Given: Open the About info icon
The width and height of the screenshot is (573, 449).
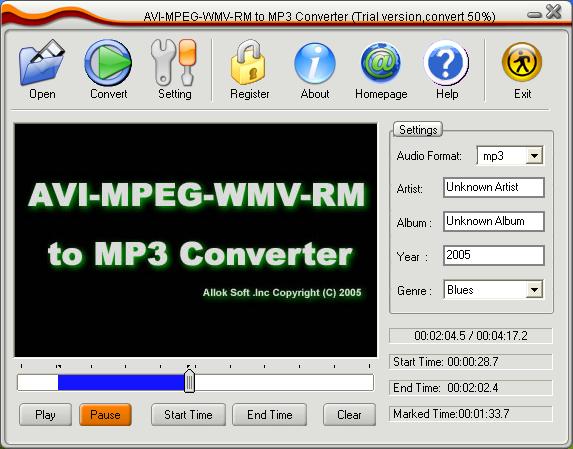Looking at the screenshot, I should click(x=315, y=63).
